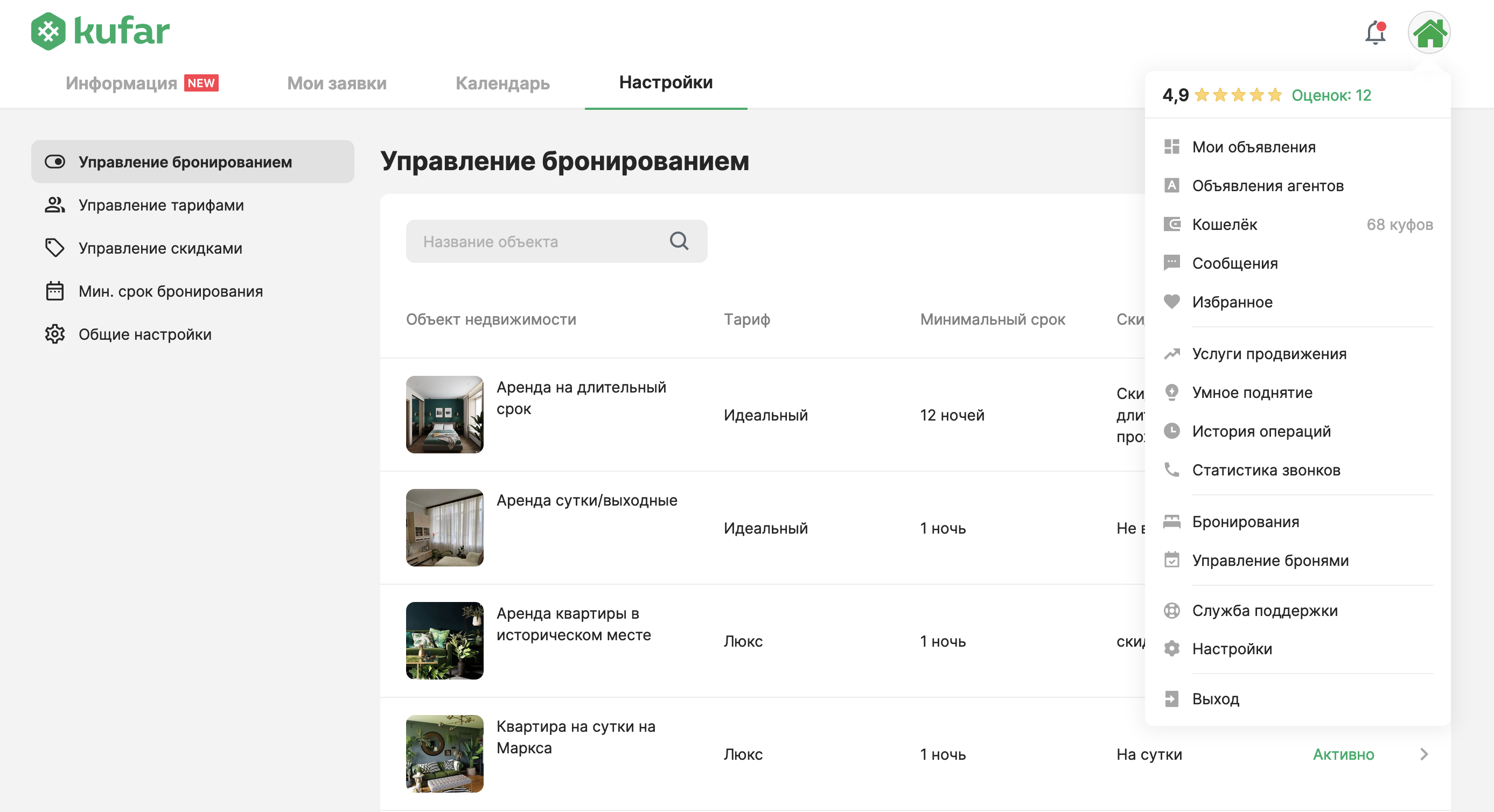Open Сообщения from profile menu

tap(1297, 263)
